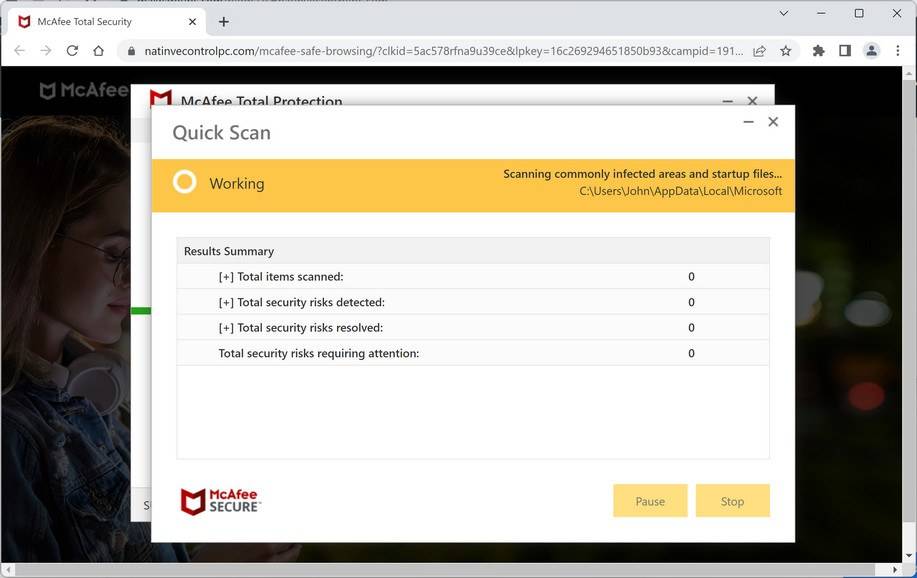Open the Chrome three-dot menu
The height and width of the screenshot is (578, 917).
[898, 51]
